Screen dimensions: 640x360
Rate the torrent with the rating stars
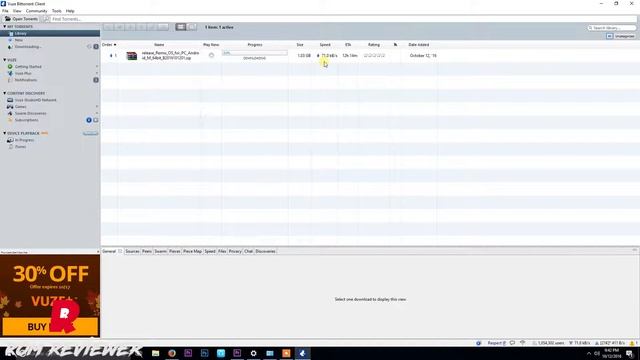tap(374, 56)
